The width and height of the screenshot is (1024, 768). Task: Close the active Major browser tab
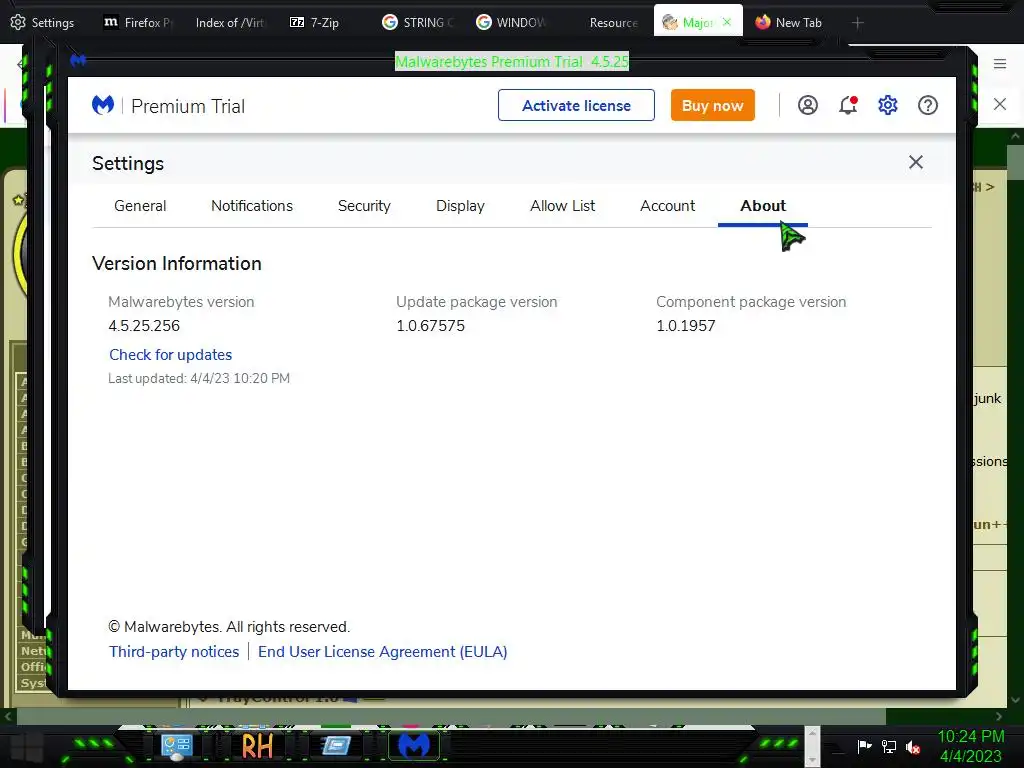coord(727,22)
